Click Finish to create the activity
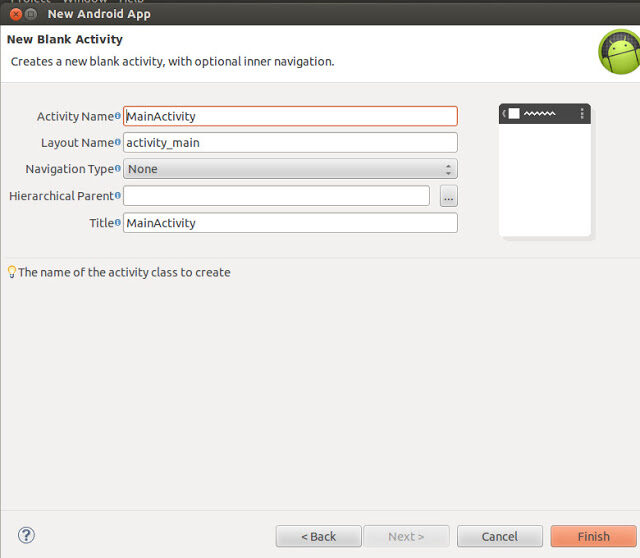This screenshot has height=558, width=640. (x=593, y=536)
